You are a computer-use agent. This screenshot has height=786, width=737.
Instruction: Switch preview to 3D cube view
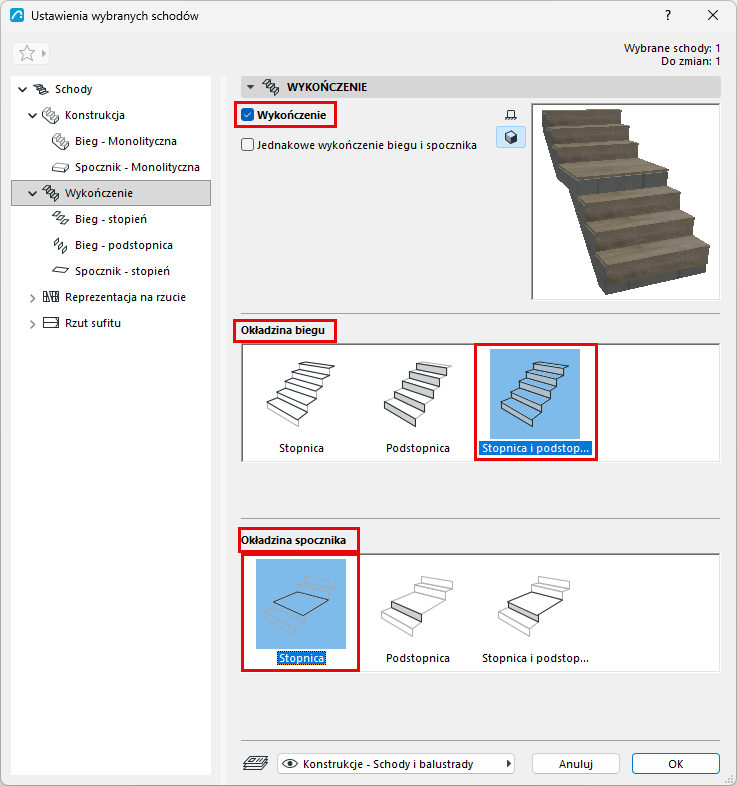(511, 137)
